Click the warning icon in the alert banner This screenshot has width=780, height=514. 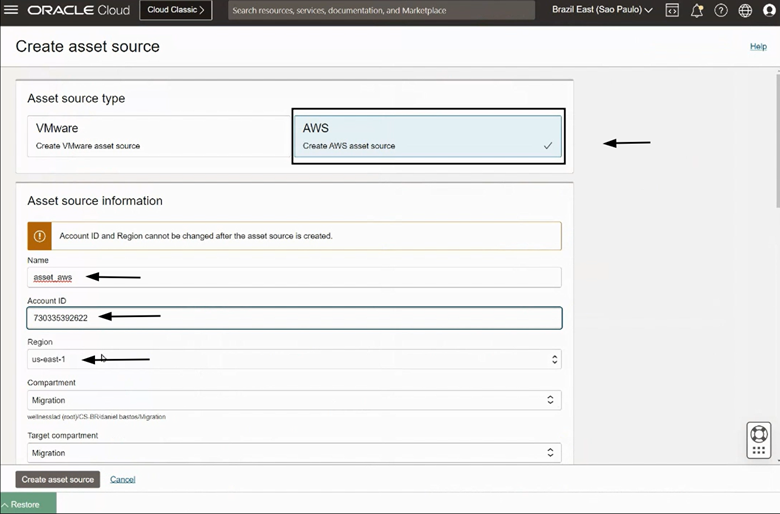40,236
